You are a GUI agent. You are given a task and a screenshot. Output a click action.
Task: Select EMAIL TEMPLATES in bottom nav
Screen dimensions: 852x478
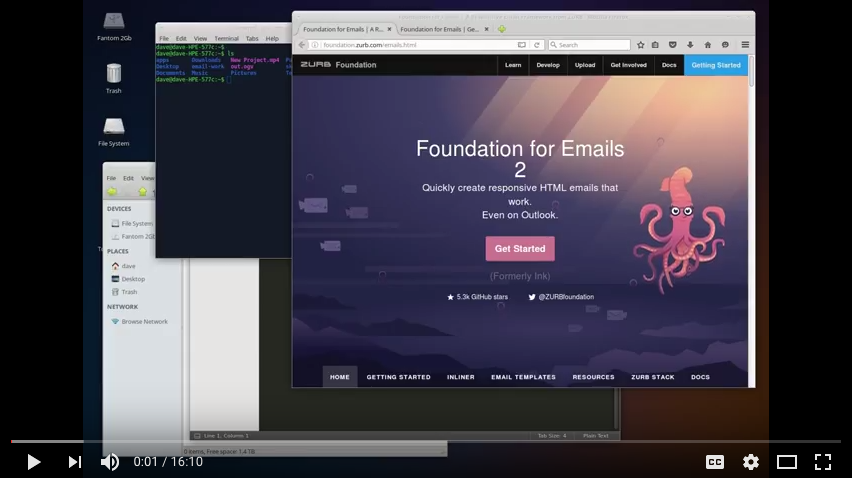(x=523, y=377)
